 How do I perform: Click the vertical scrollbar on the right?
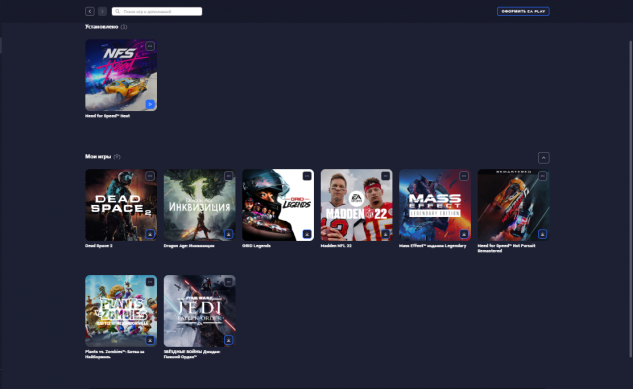coord(630,199)
